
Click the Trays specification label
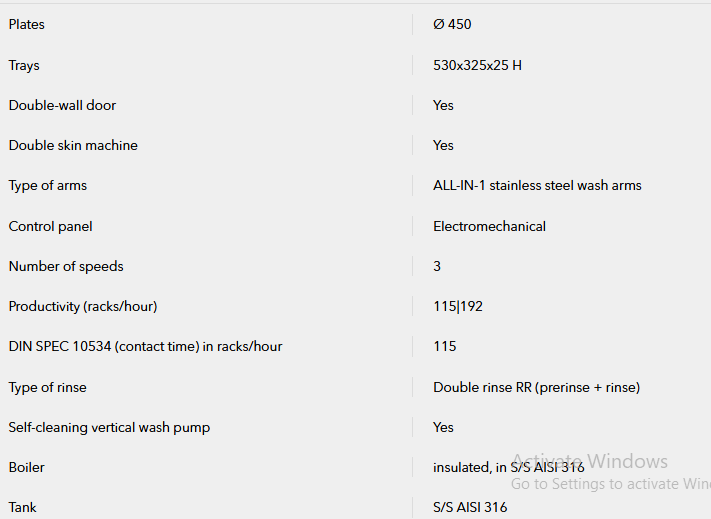click(x=24, y=66)
